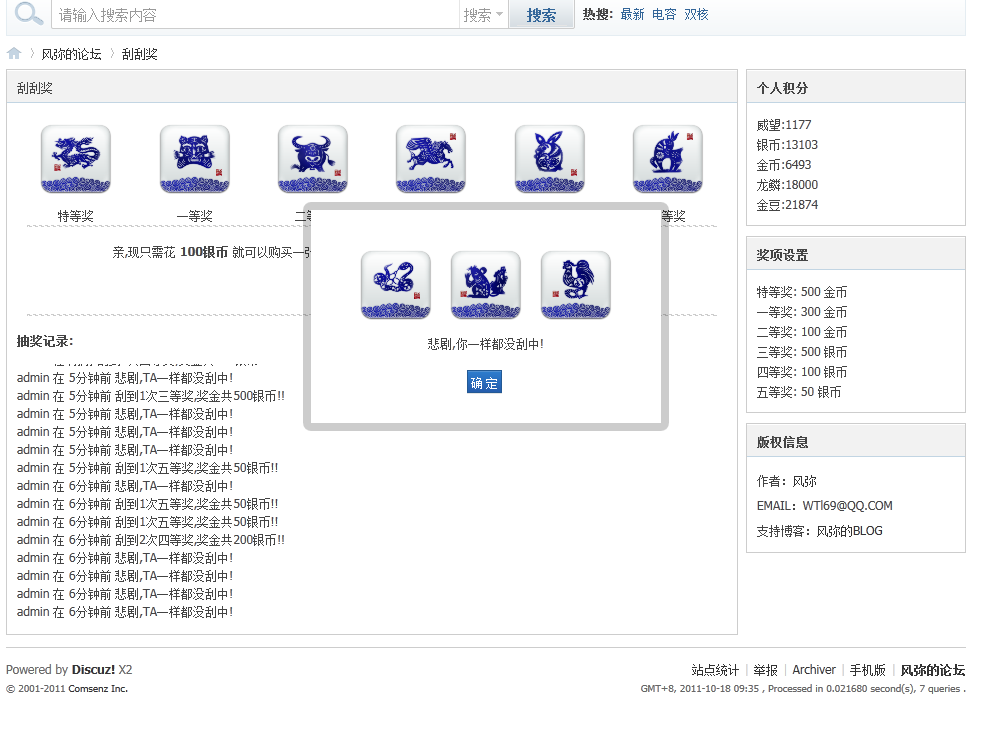This screenshot has height=737, width=995.
Task: Open hot search link 双核
Action: [x=696, y=14]
